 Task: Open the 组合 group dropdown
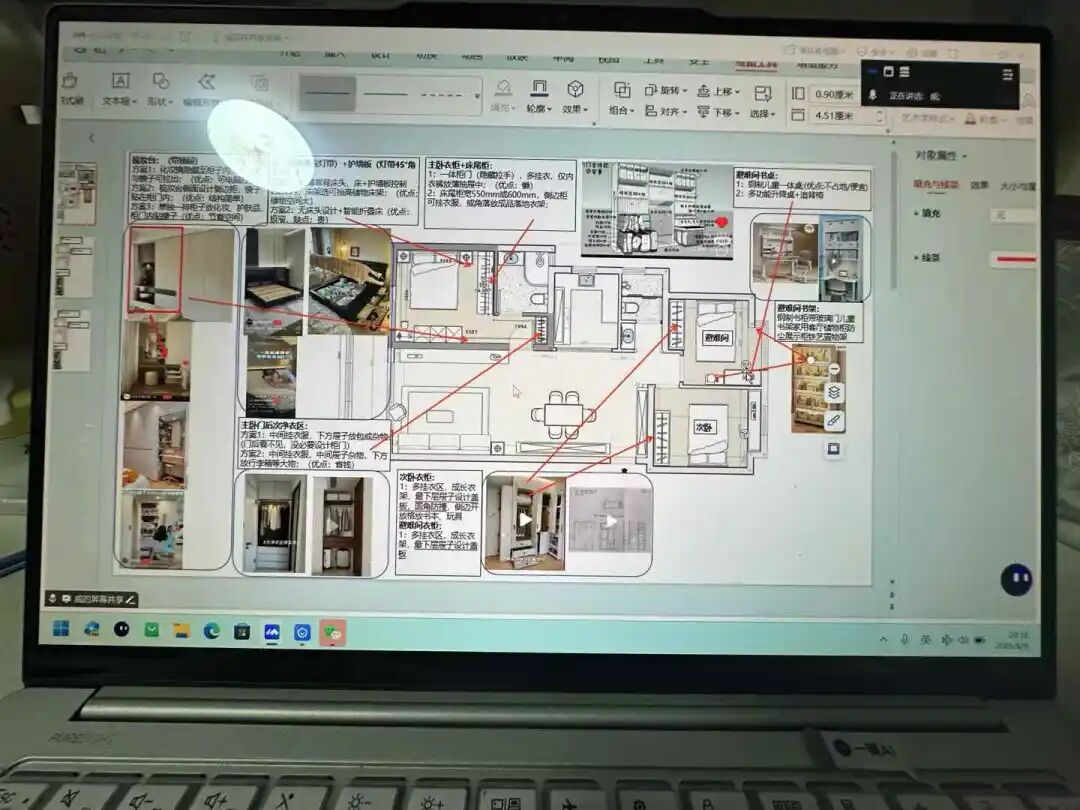[x=622, y=110]
